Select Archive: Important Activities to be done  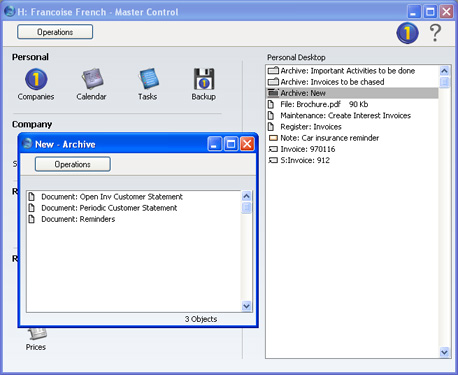pos(352,71)
